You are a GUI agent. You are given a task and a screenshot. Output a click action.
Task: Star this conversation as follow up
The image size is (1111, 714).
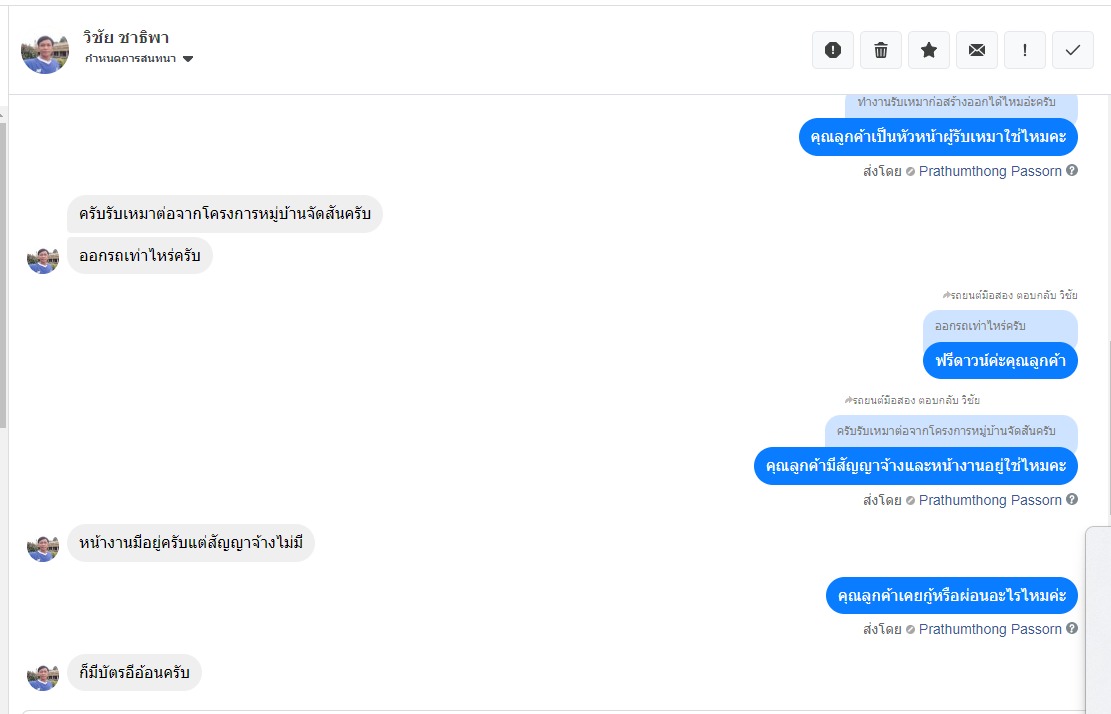click(x=929, y=50)
